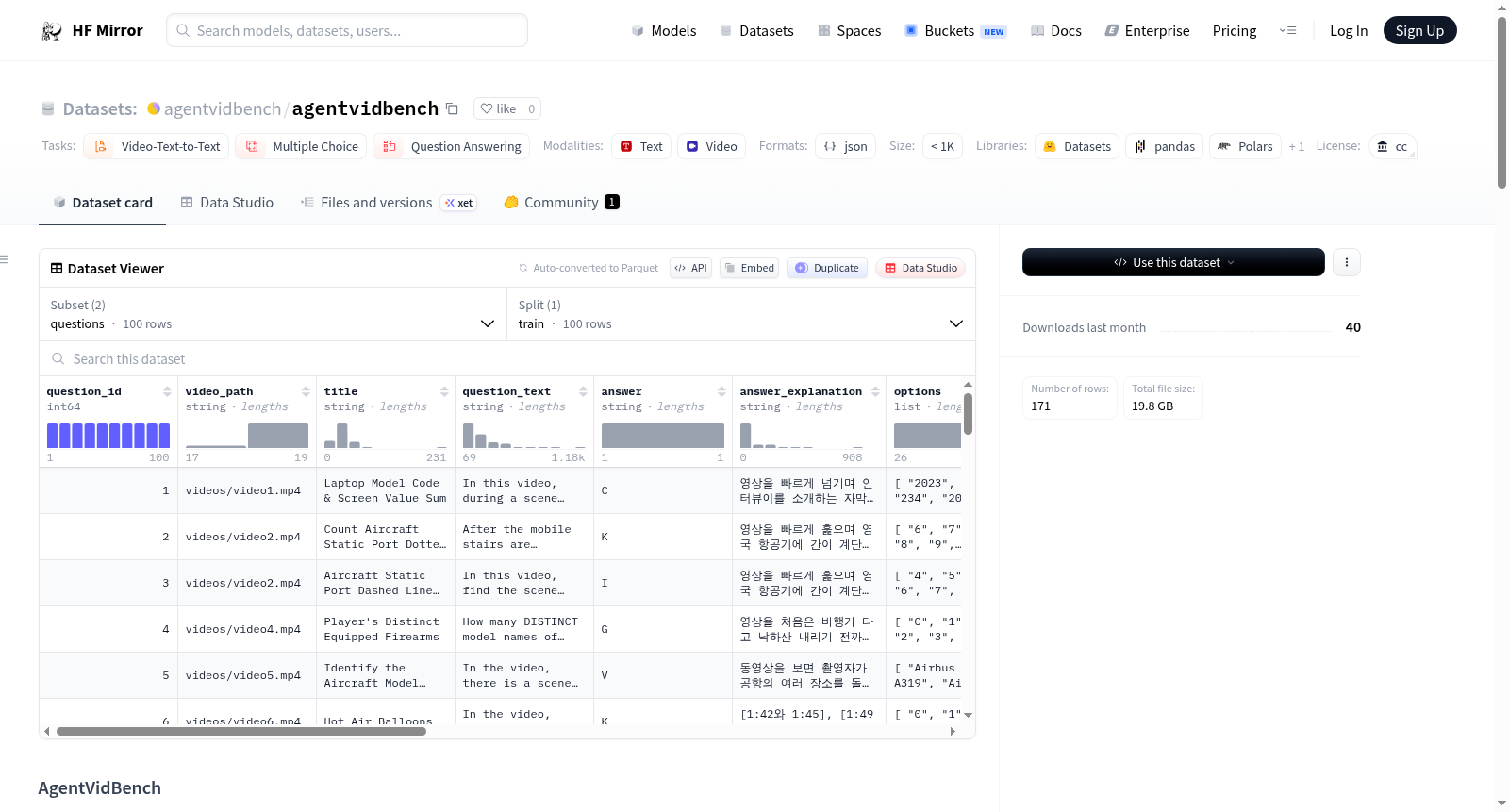This screenshot has width=1509, height=812.
Task: Click the table's horizontal scrollbar thumb
Action: pyautogui.click(x=241, y=731)
